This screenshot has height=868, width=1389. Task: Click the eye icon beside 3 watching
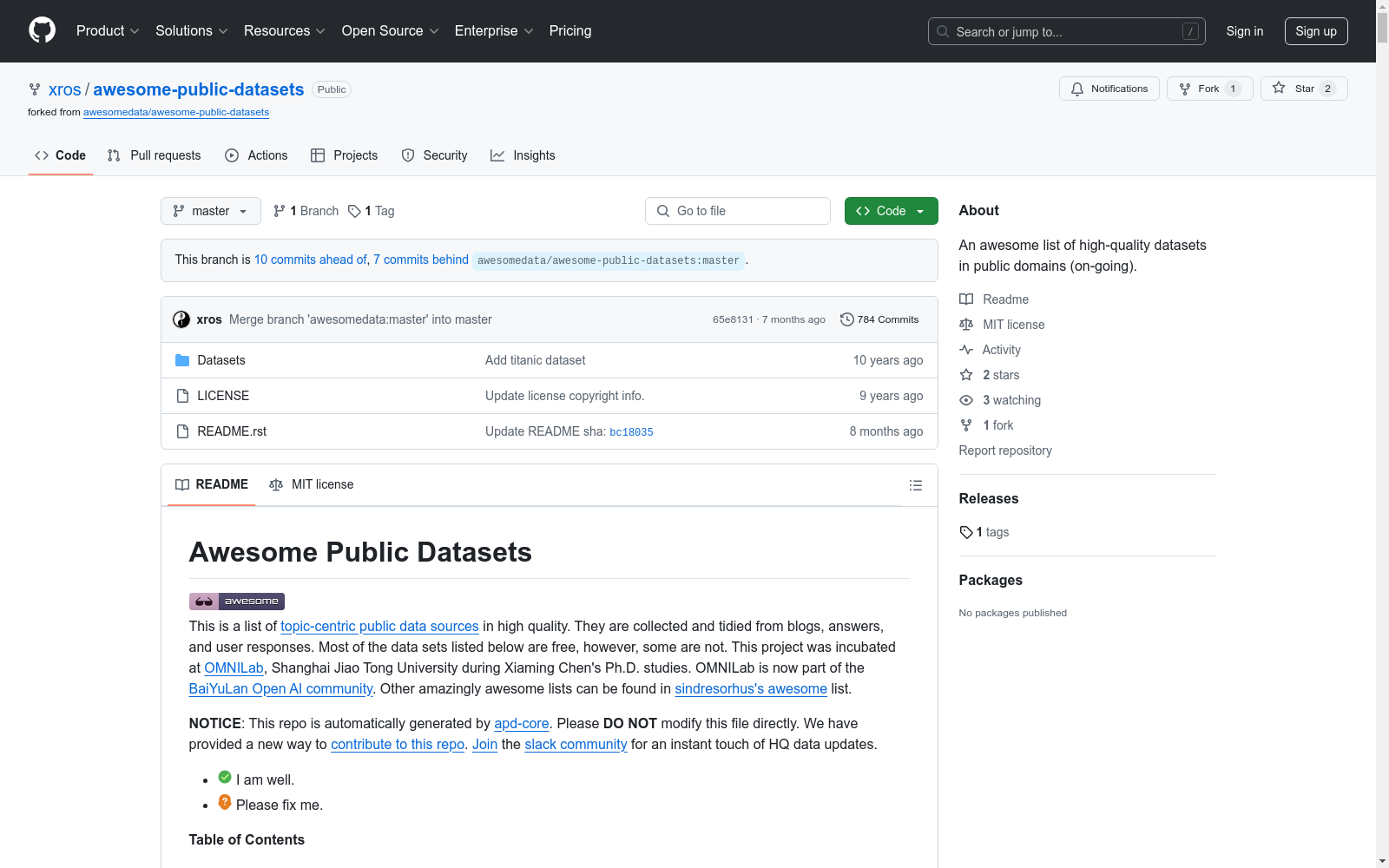point(966,400)
